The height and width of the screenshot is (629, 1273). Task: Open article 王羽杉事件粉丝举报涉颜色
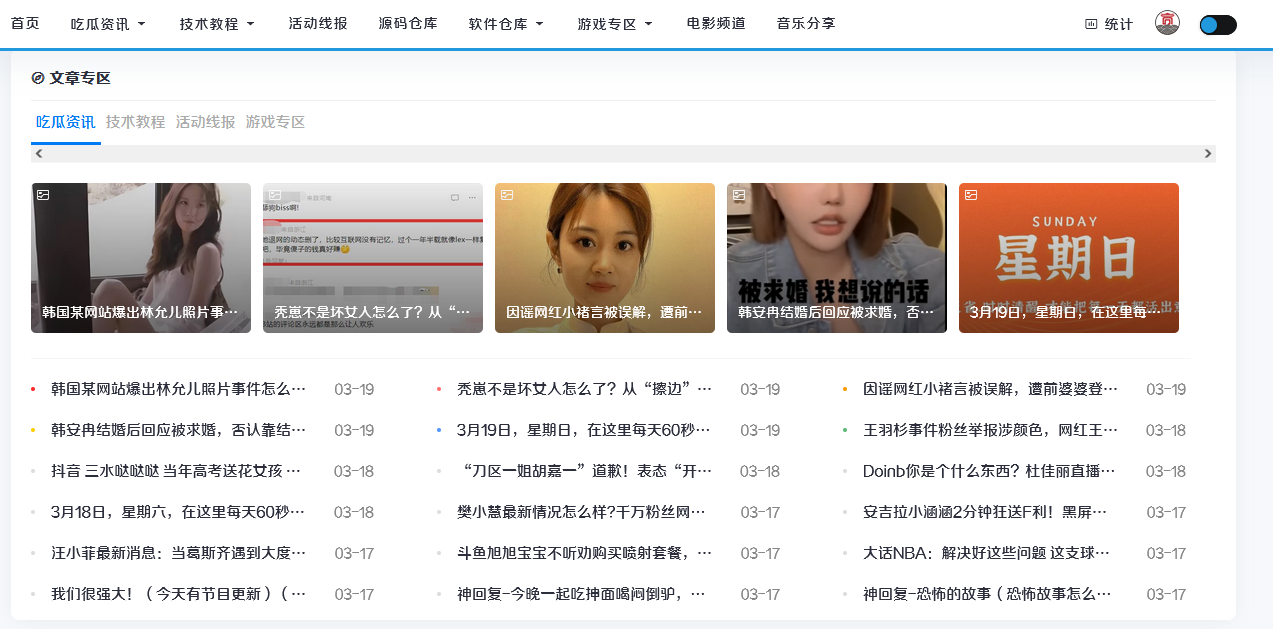pyautogui.click(x=990, y=430)
